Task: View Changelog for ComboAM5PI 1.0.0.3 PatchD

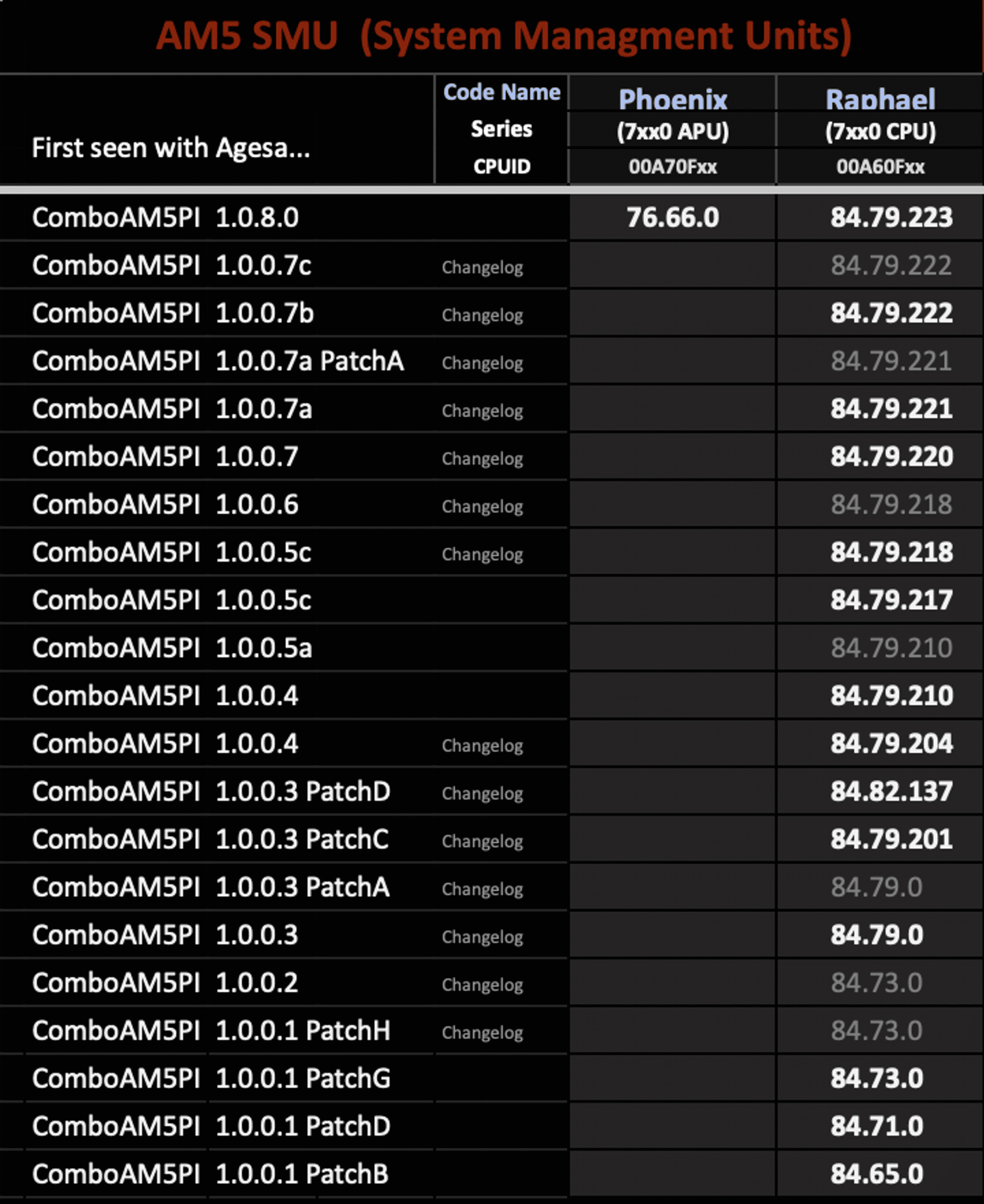Action: click(x=482, y=793)
